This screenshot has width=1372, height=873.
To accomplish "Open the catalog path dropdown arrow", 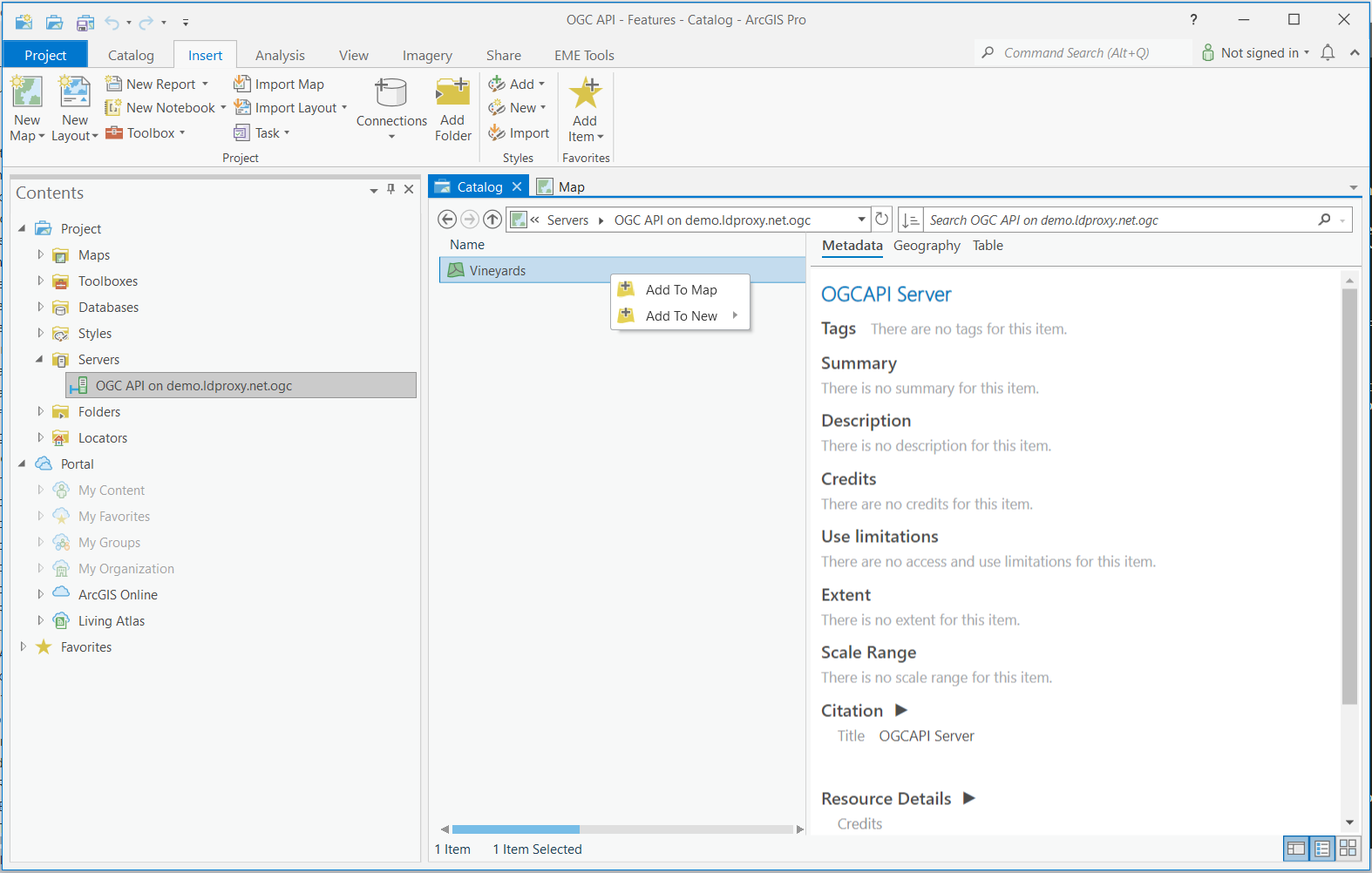I will (x=861, y=220).
